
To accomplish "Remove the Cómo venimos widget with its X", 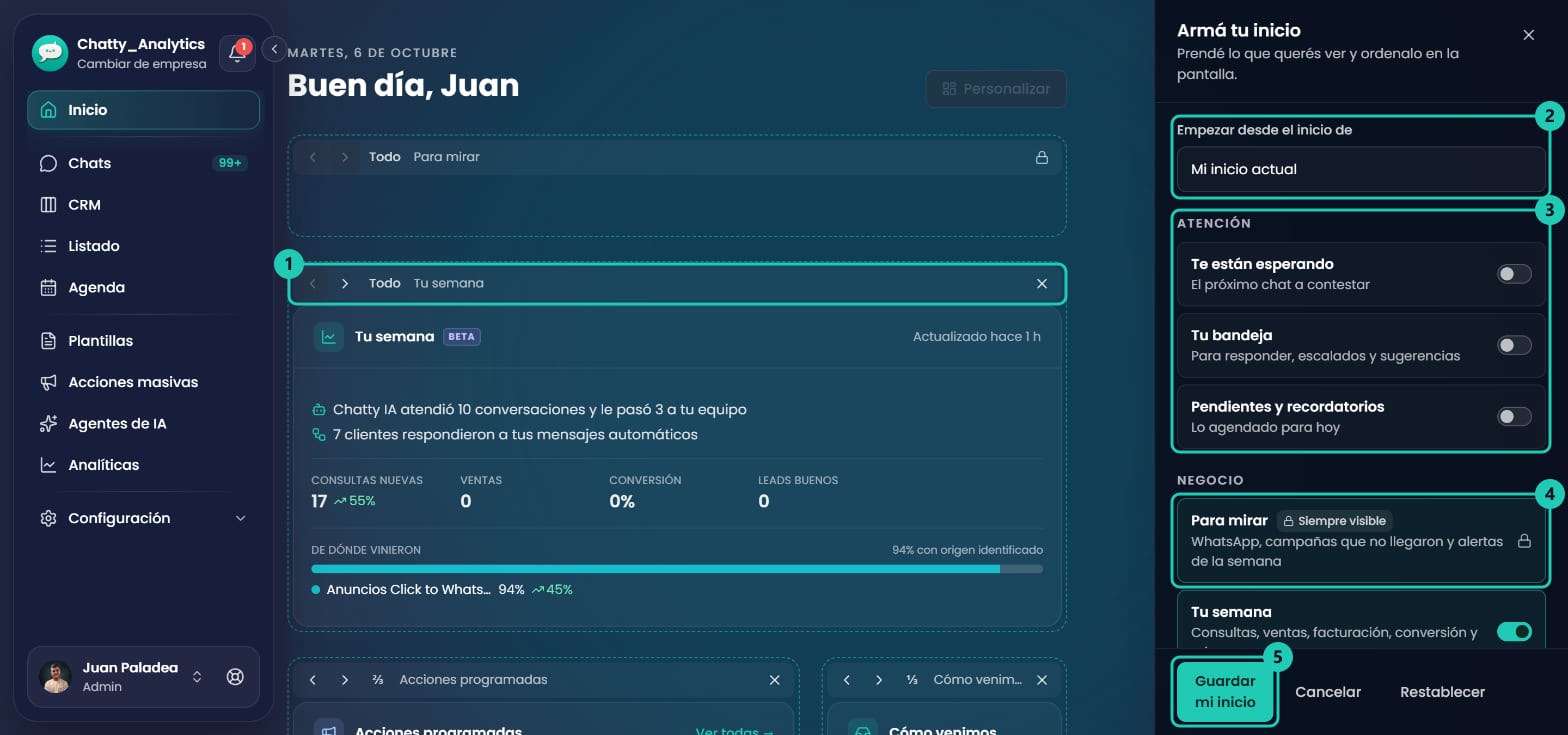I will tap(1042, 680).
